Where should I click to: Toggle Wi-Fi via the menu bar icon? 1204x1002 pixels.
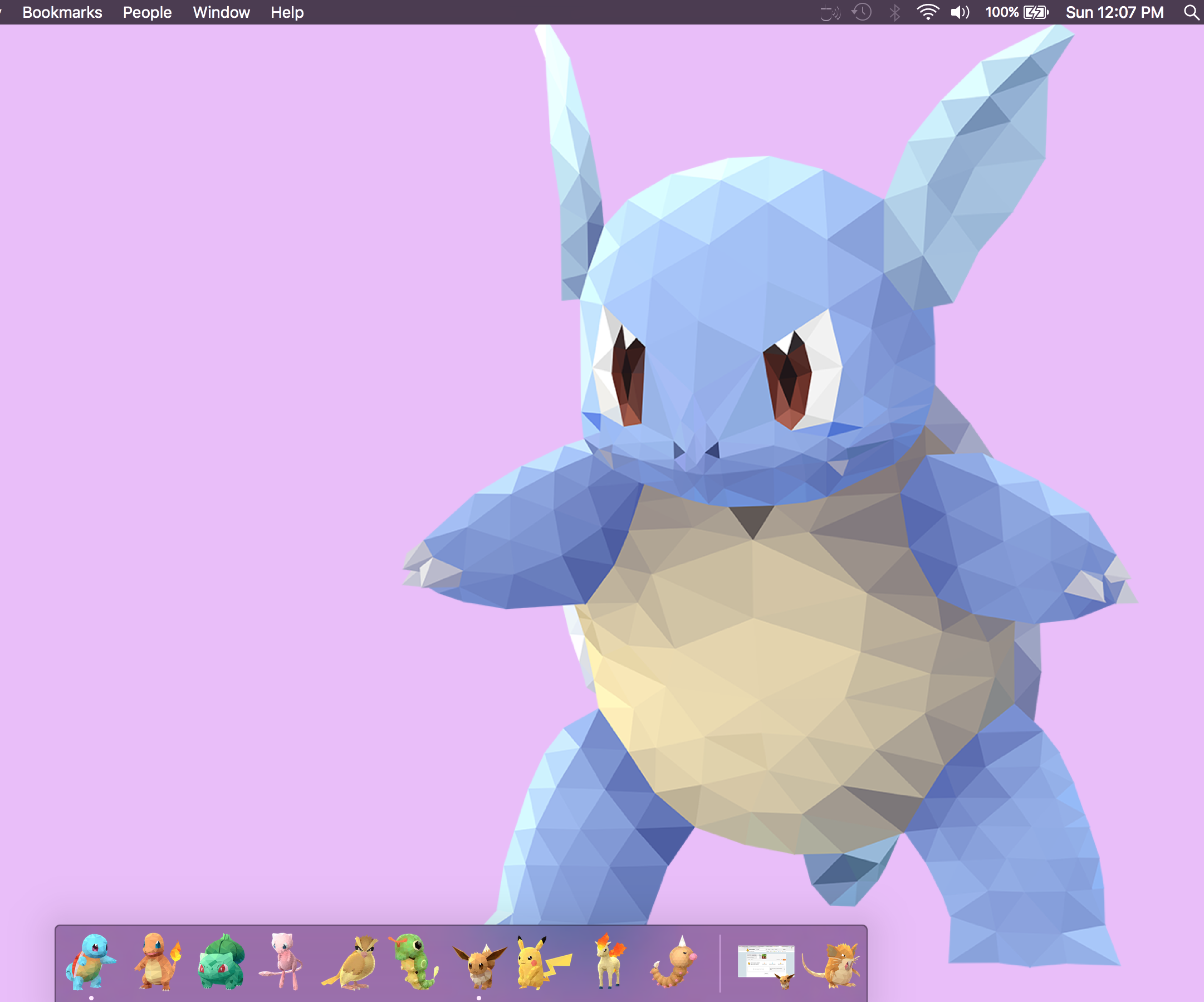pos(927,12)
